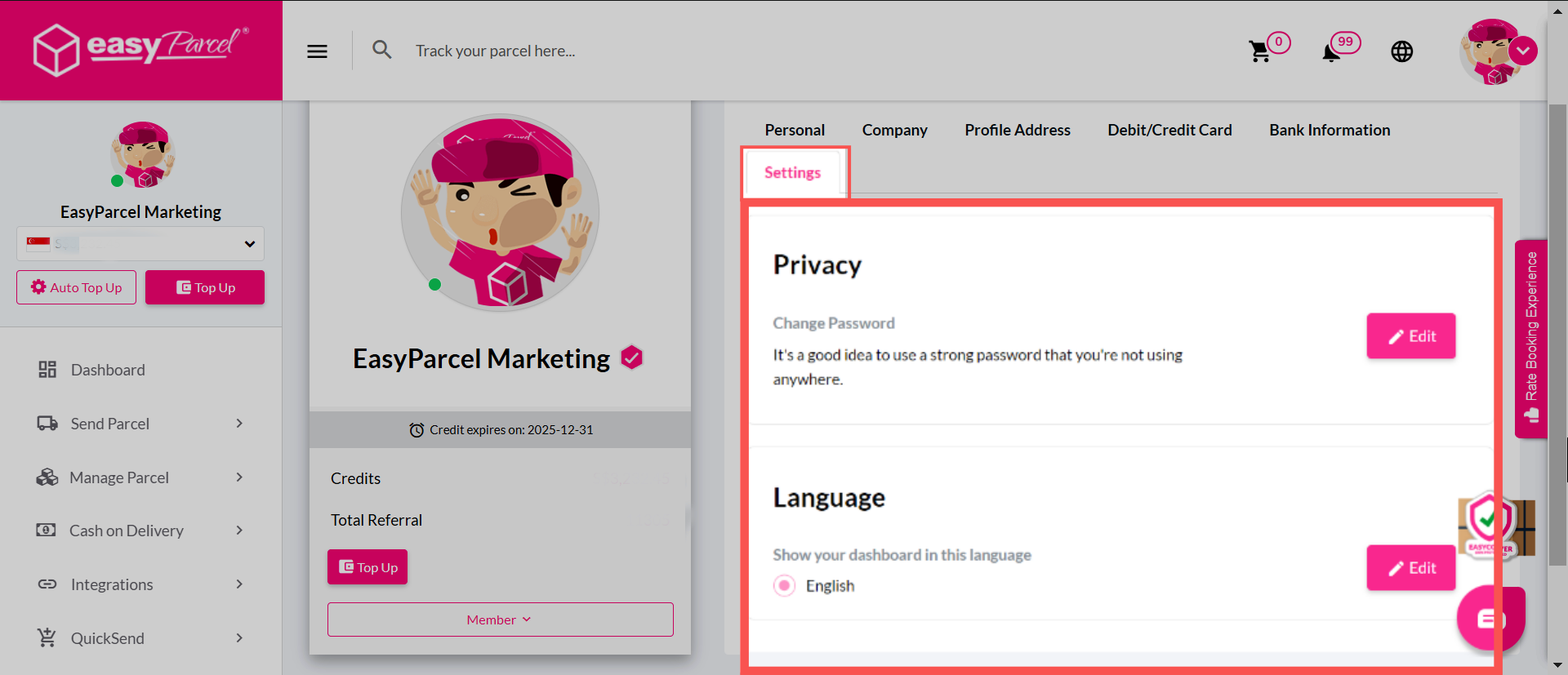Switch to the Personal tab
Viewport: 1568px width, 675px height.
click(x=795, y=130)
